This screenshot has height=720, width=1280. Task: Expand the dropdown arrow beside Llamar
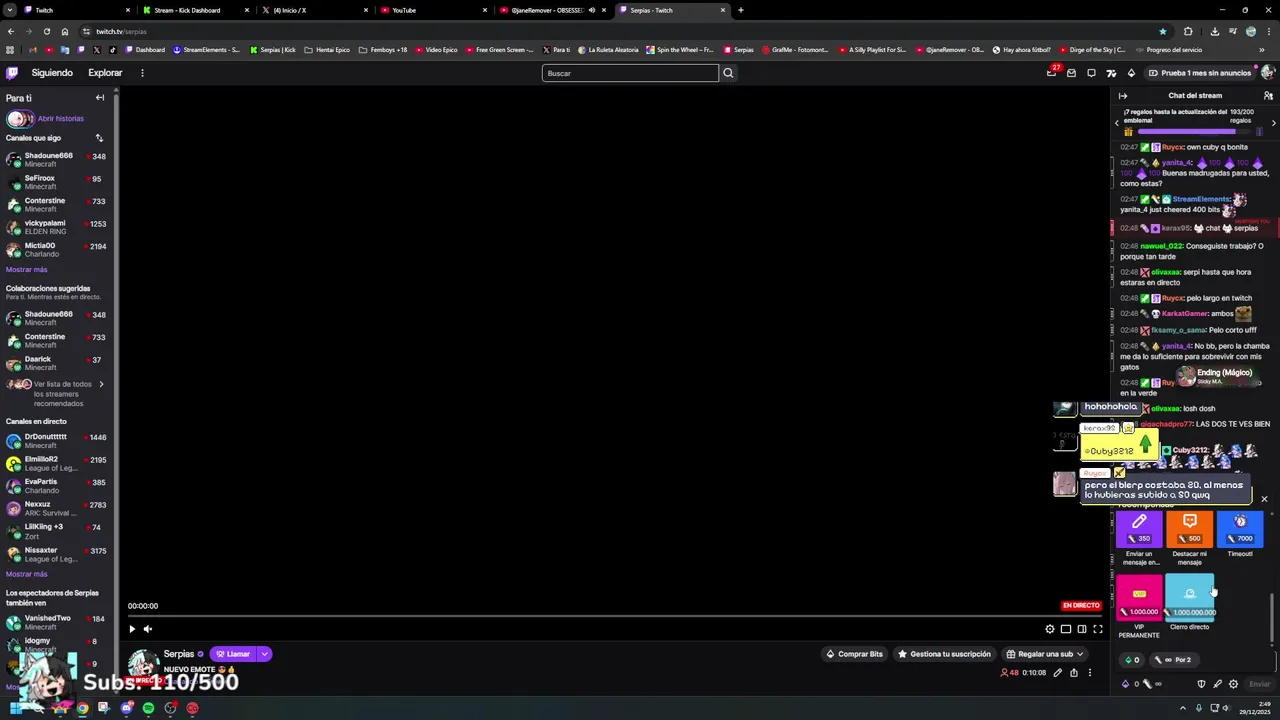coord(265,654)
